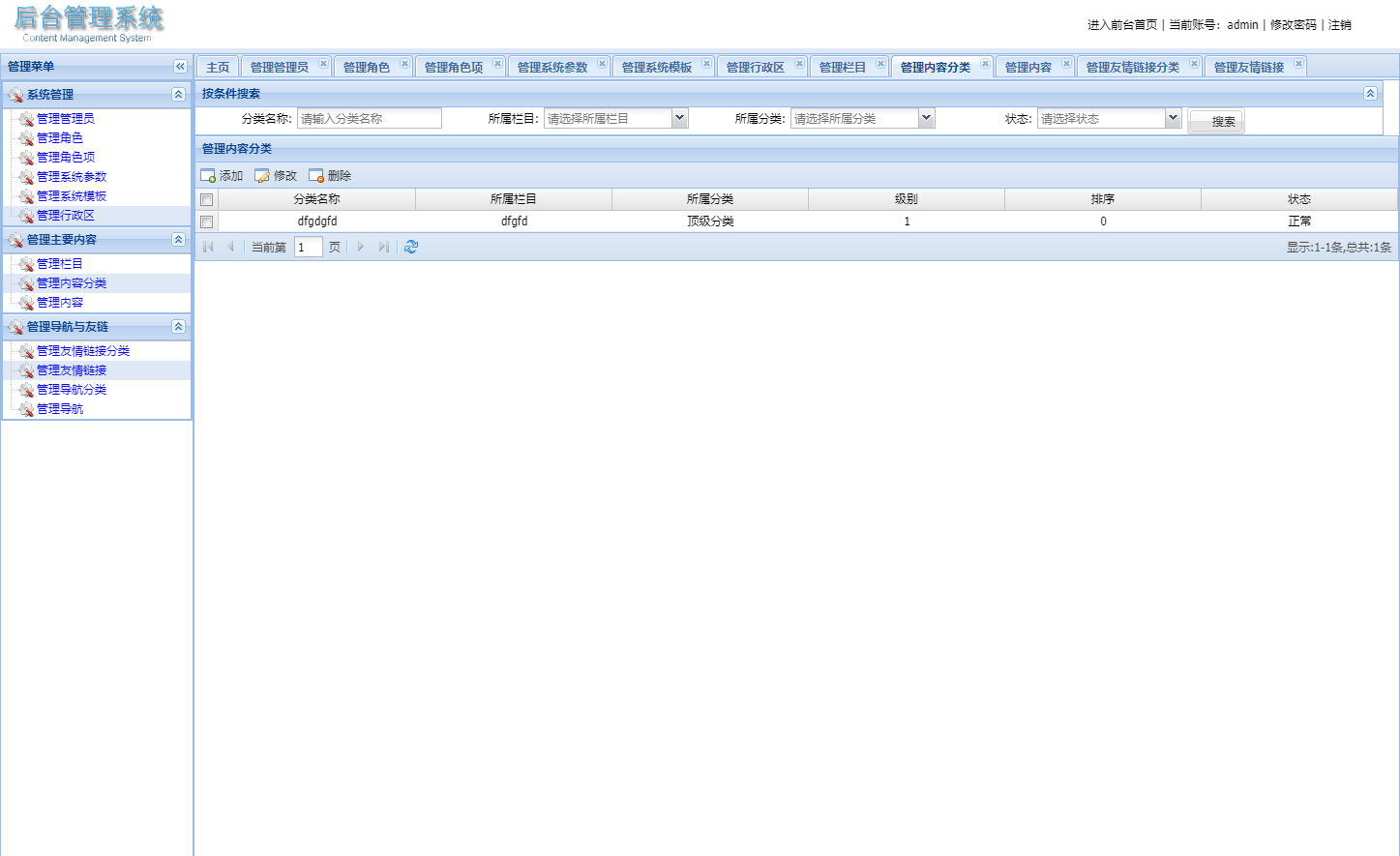Jump to the first page using the pagination icon

coord(207,247)
